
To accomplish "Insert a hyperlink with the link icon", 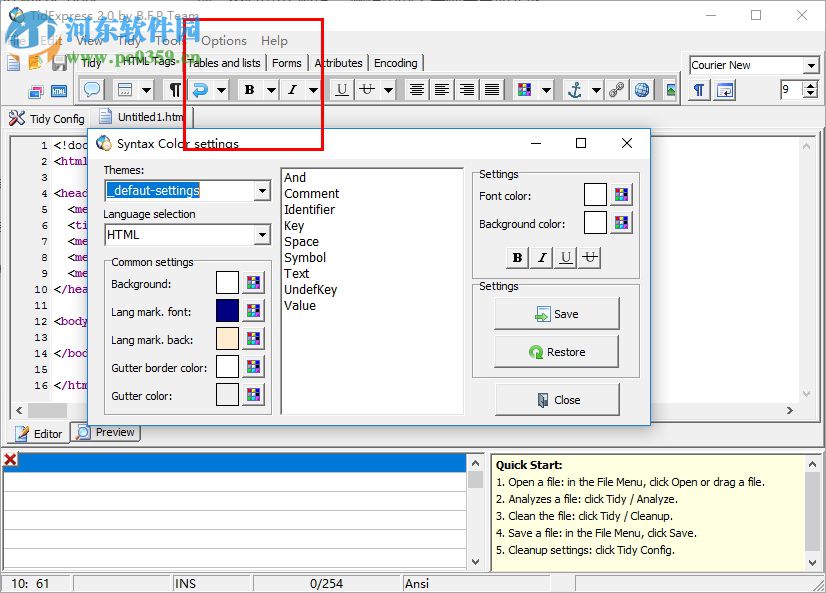I will (x=617, y=89).
